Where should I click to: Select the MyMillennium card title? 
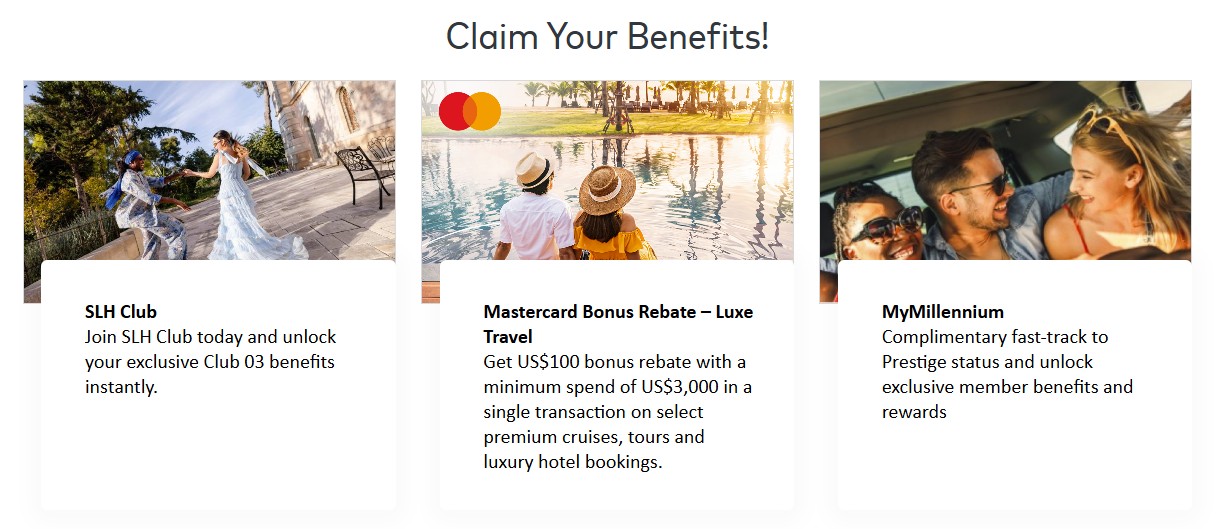click(942, 312)
